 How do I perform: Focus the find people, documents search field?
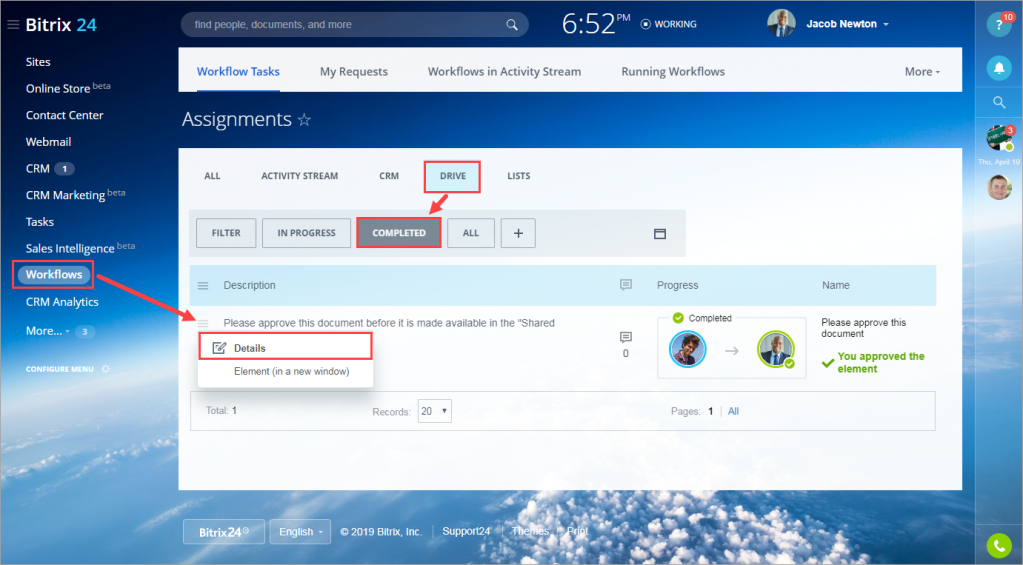[x=346, y=25]
